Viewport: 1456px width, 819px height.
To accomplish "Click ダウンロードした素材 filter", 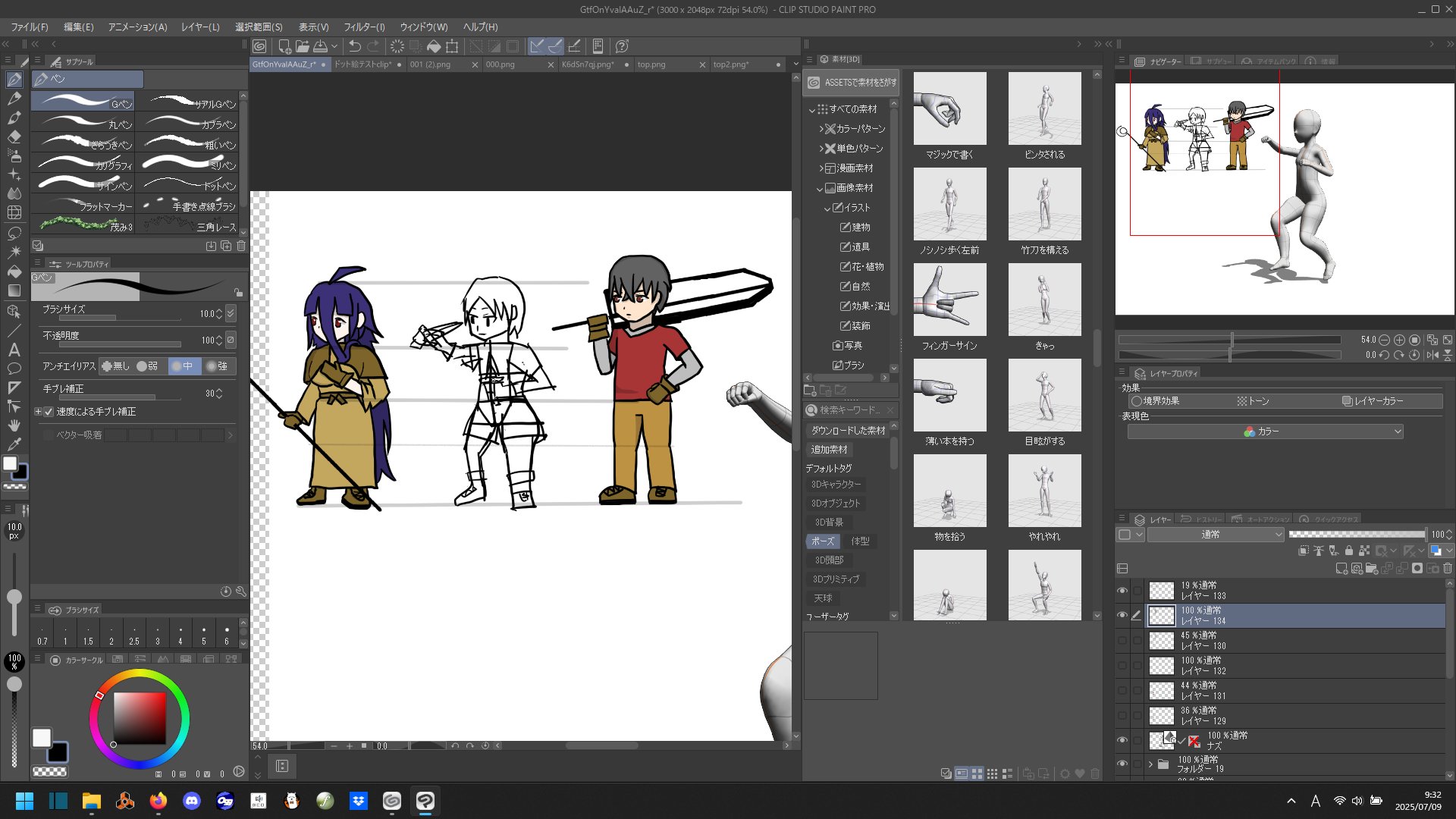I will [x=848, y=431].
